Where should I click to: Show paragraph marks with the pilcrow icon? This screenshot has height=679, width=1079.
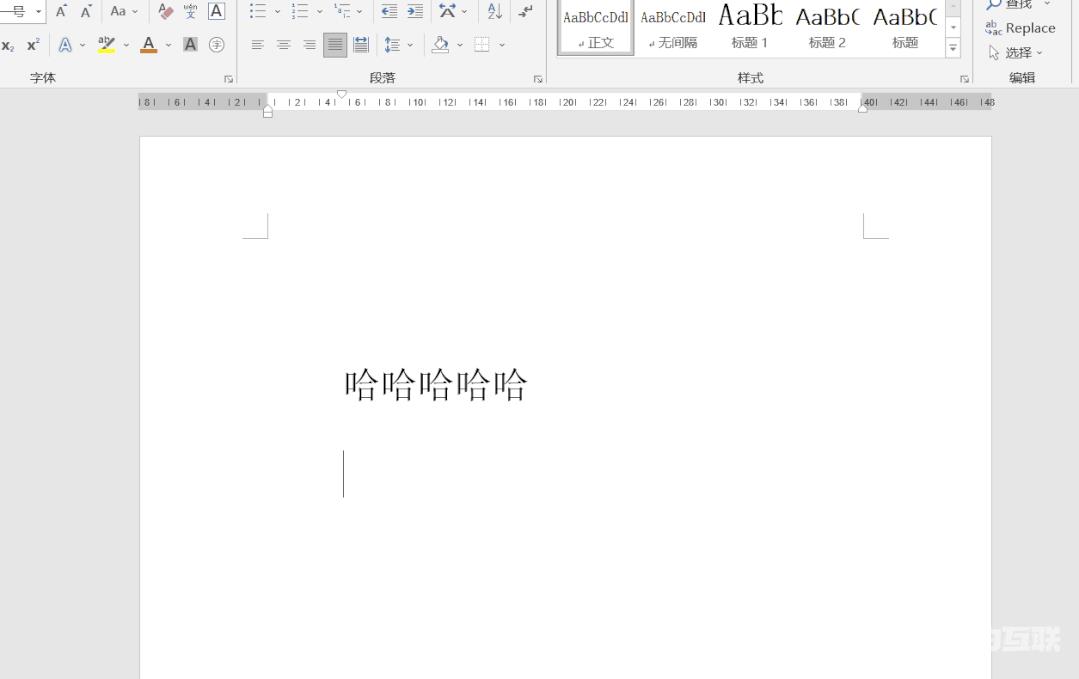pos(525,12)
